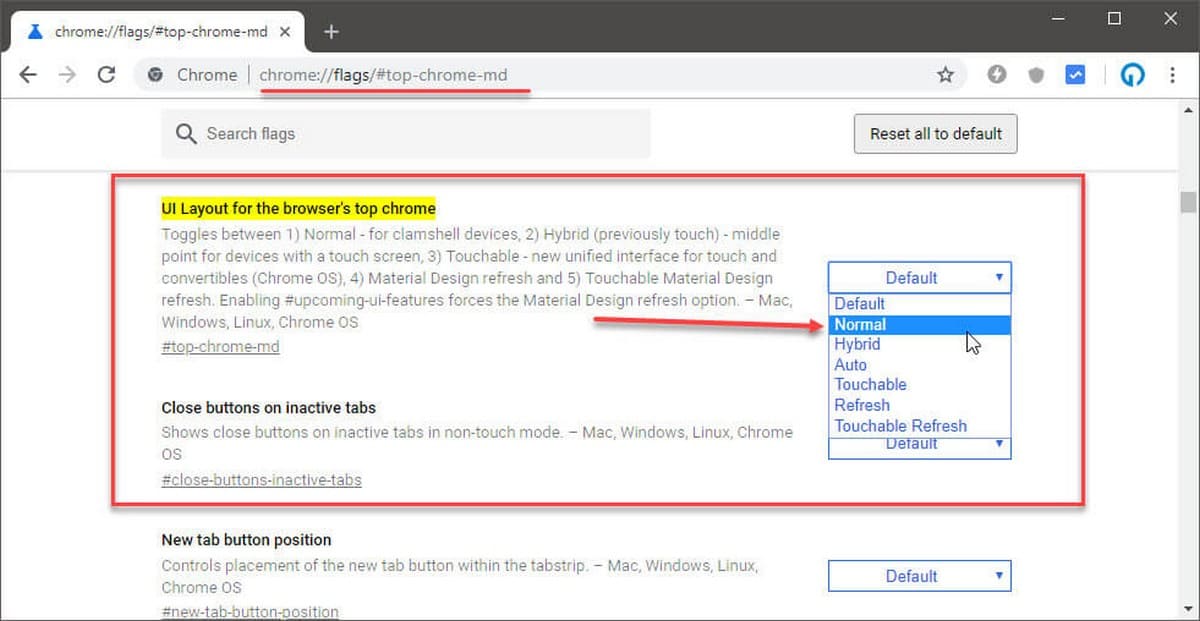Open the Chrome three-dot menu

tap(1172, 75)
